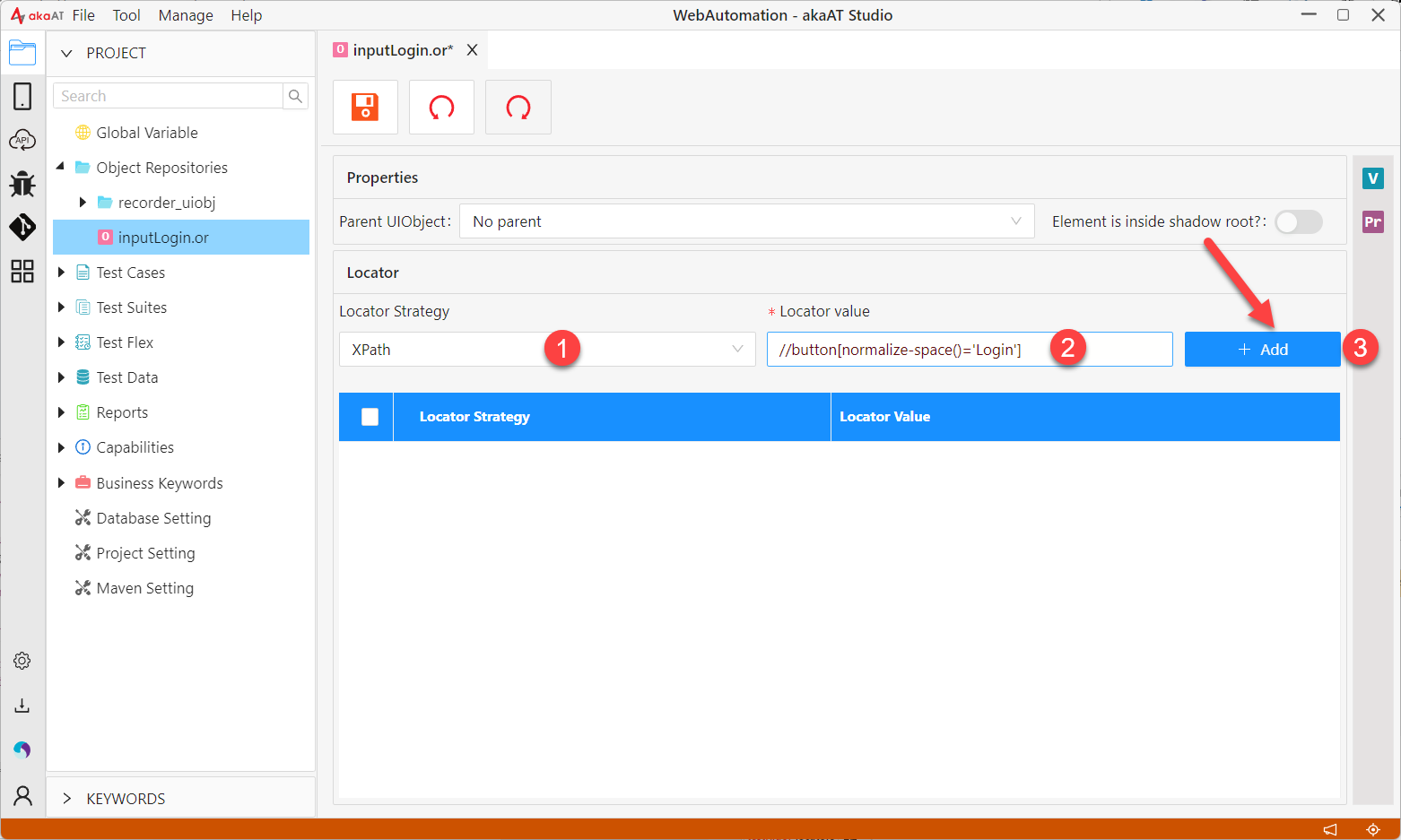Click the blue Add locator button
Screen dimensions: 1401x840
click(1262, 350)
